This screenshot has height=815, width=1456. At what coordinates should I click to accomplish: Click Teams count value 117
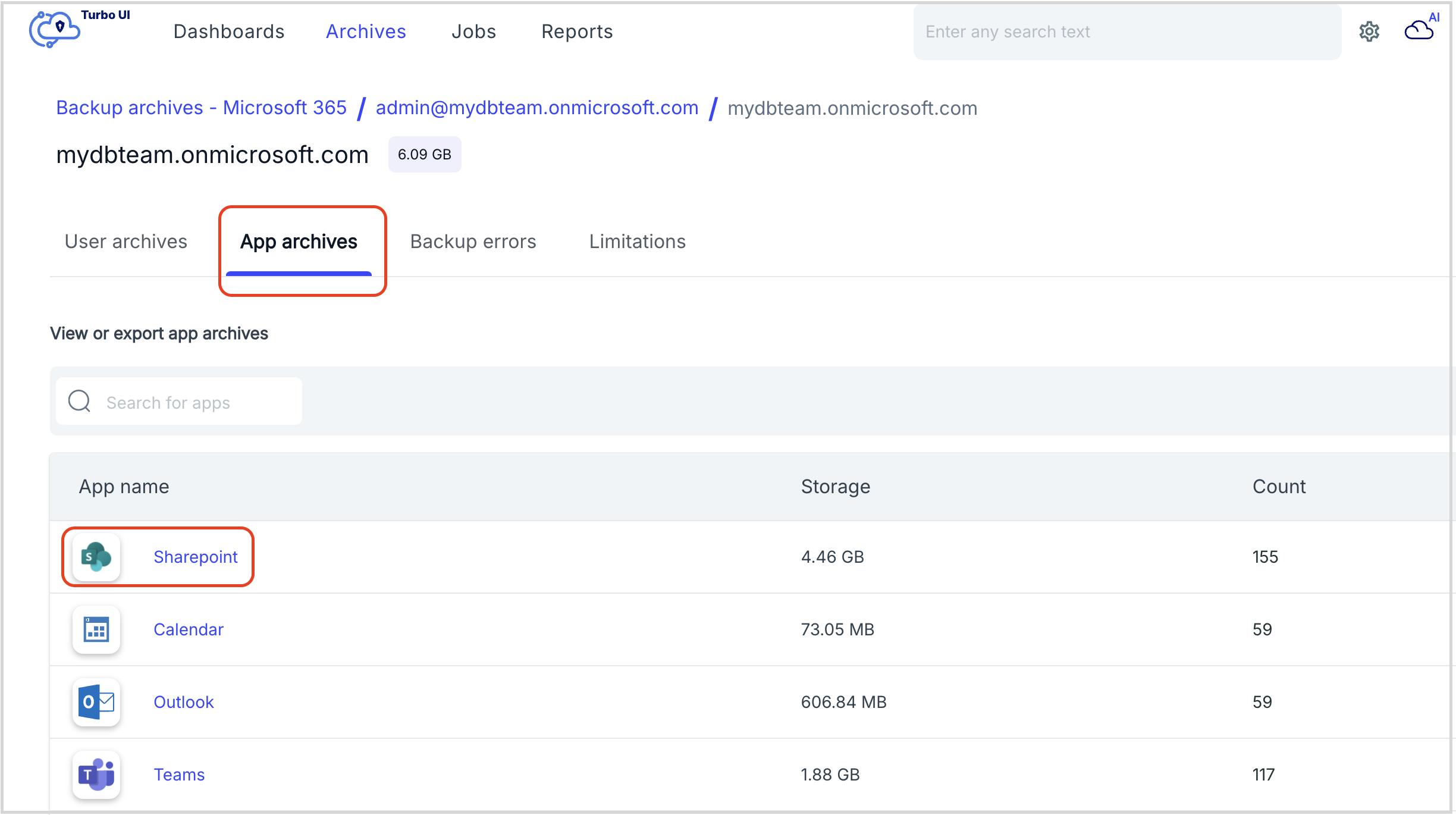pos(1263,775)
